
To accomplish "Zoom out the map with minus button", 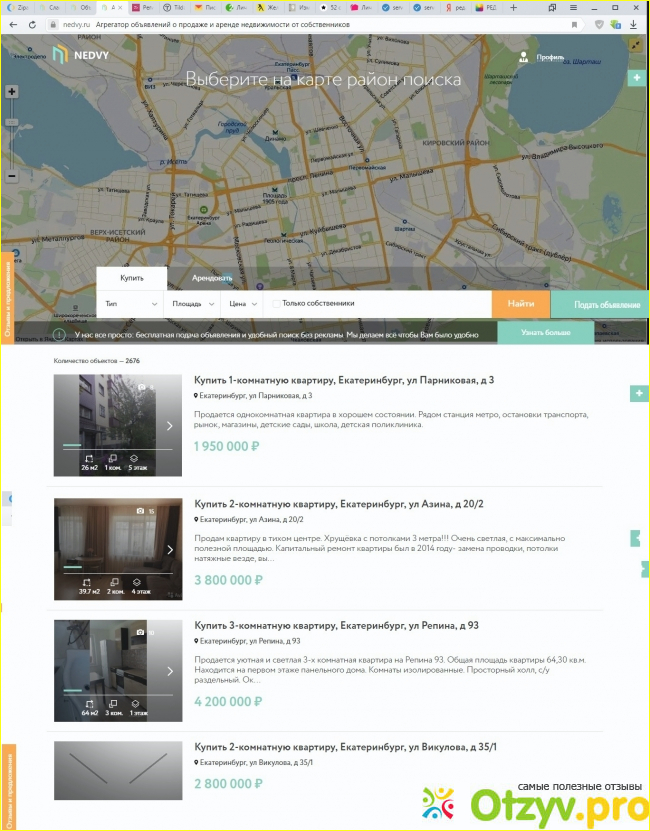I will point(11,176).
